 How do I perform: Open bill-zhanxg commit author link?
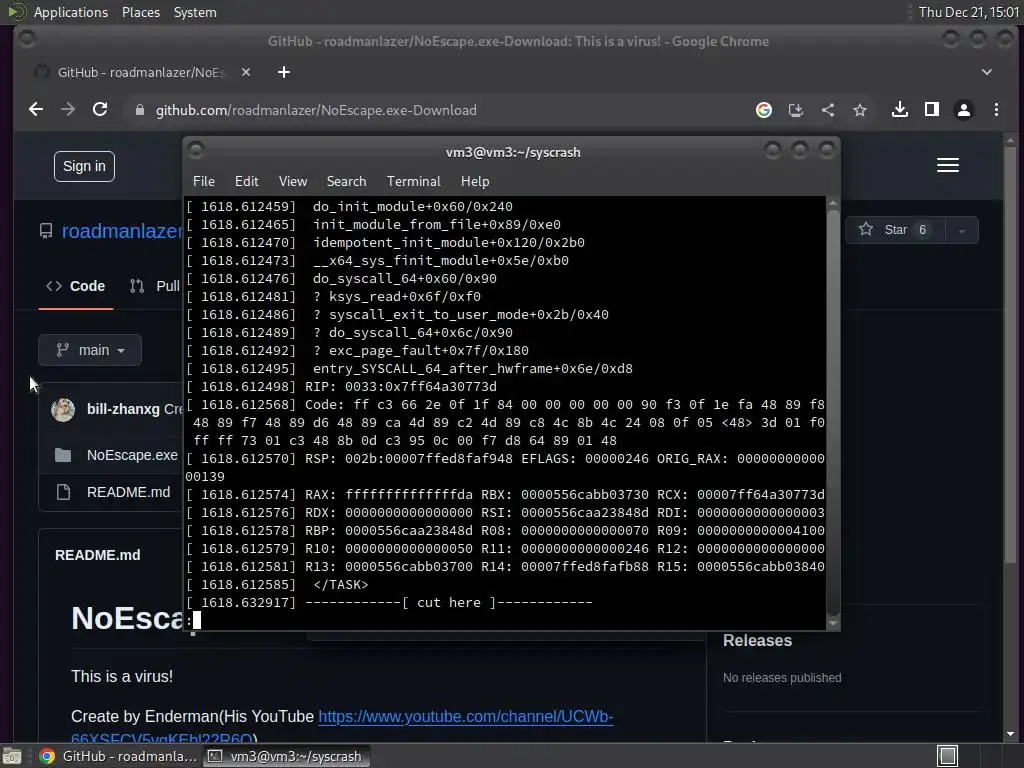[123, 409]
